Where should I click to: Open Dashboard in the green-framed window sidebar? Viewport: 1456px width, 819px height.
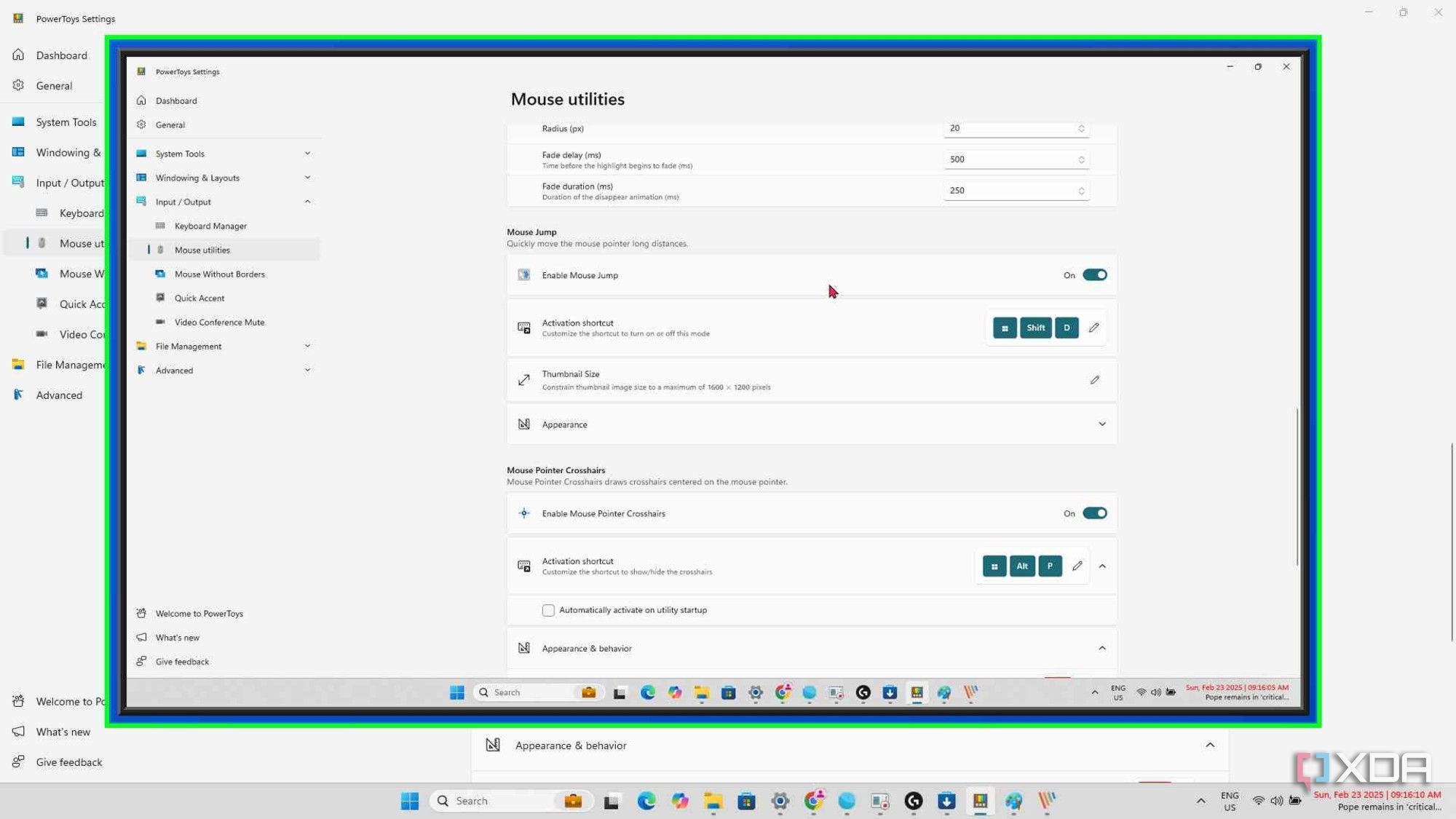tap(175, 100)
